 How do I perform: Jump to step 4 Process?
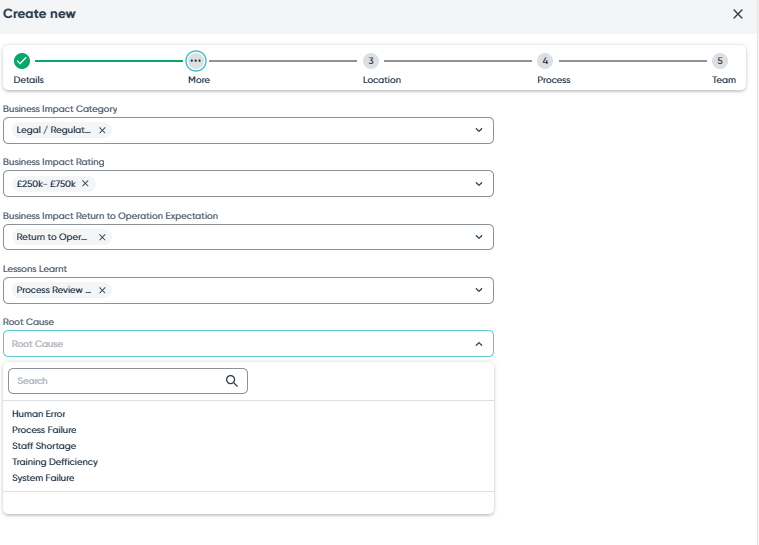(545, 61)
